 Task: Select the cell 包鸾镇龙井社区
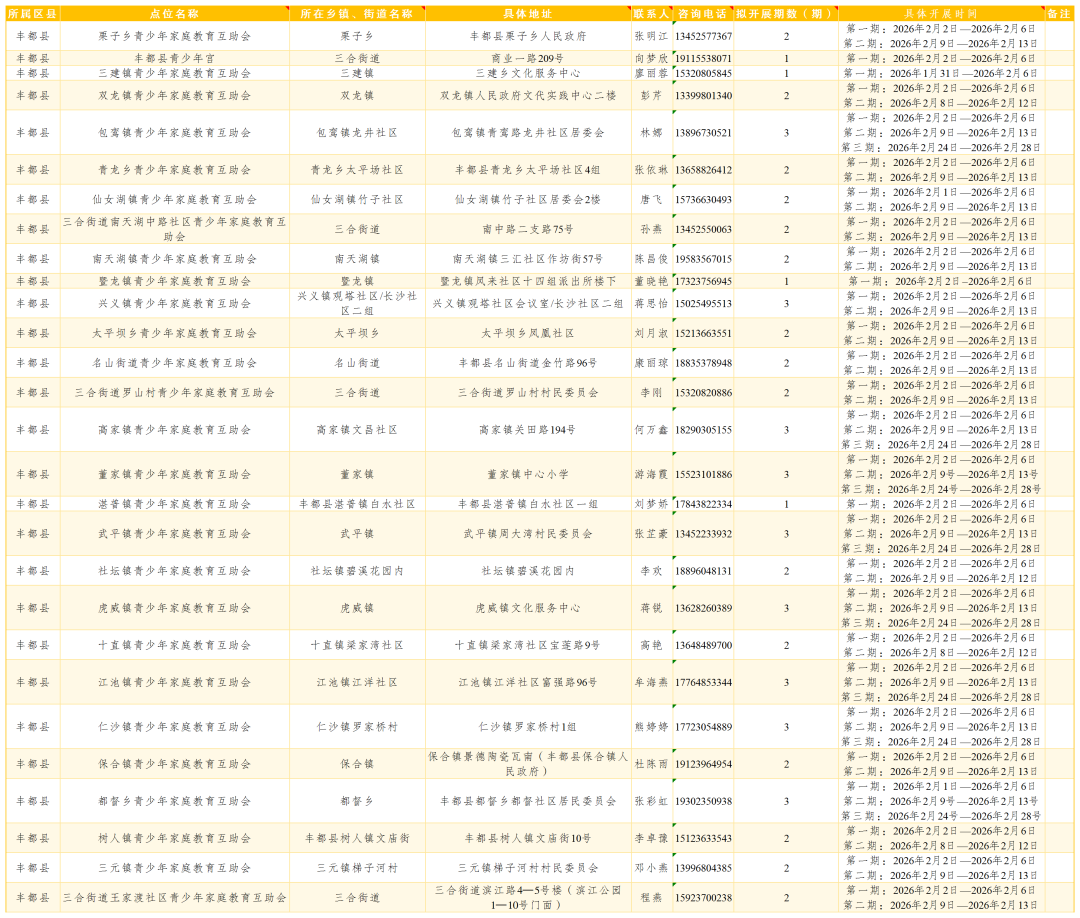[357, 132]
